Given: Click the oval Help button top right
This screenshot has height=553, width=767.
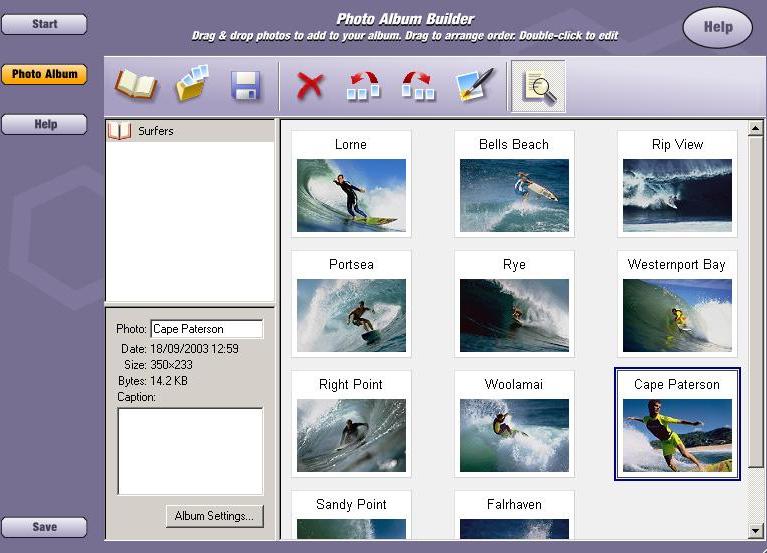Looking at the screenshot, I should [x=717, y=27].
